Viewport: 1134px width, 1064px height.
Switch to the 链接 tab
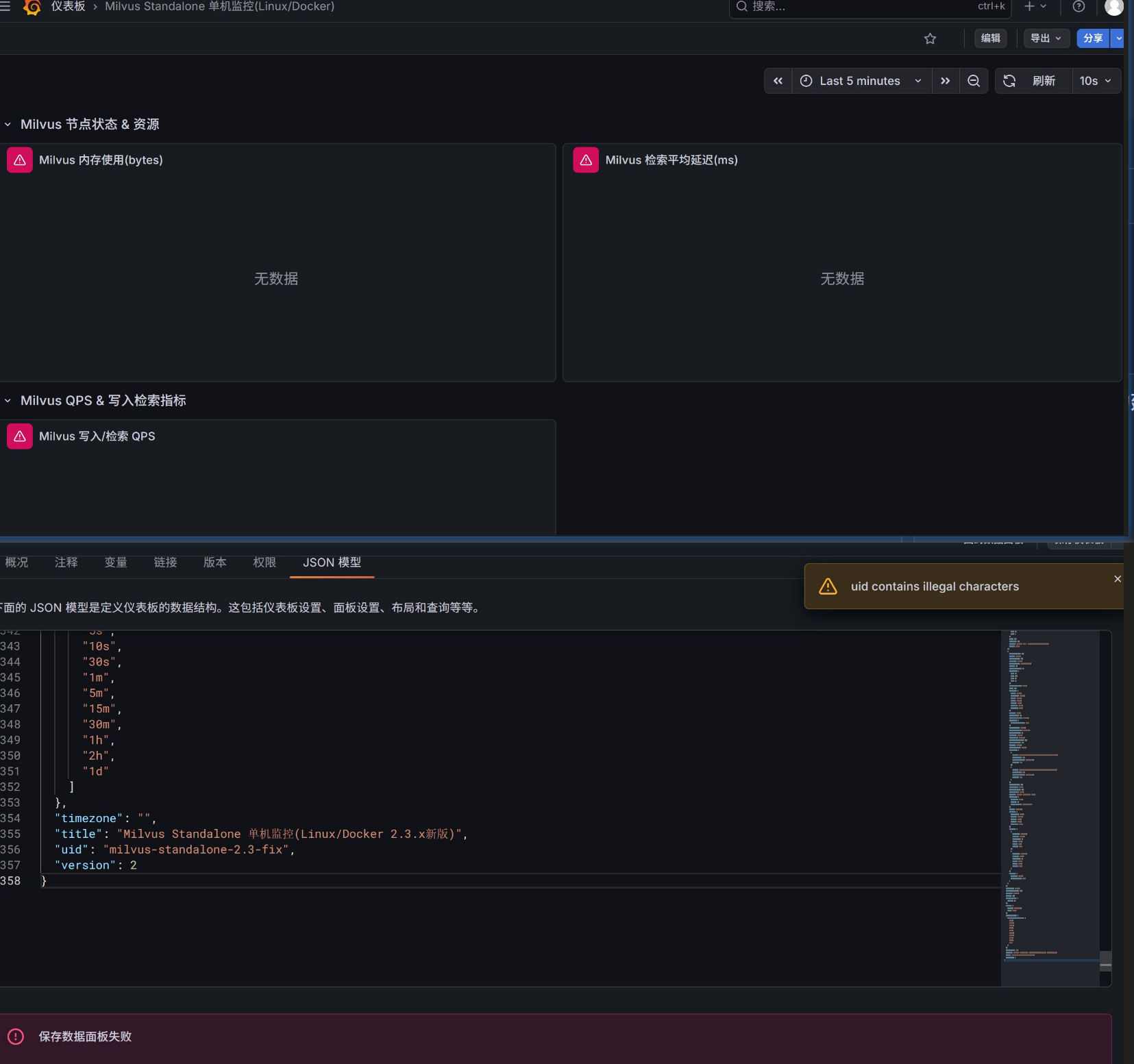tap(165, 562)
